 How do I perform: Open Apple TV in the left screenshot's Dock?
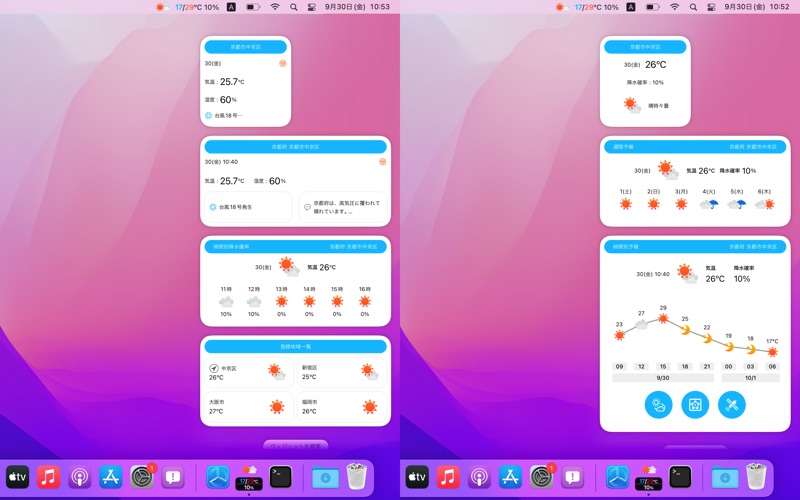[17, 477]
